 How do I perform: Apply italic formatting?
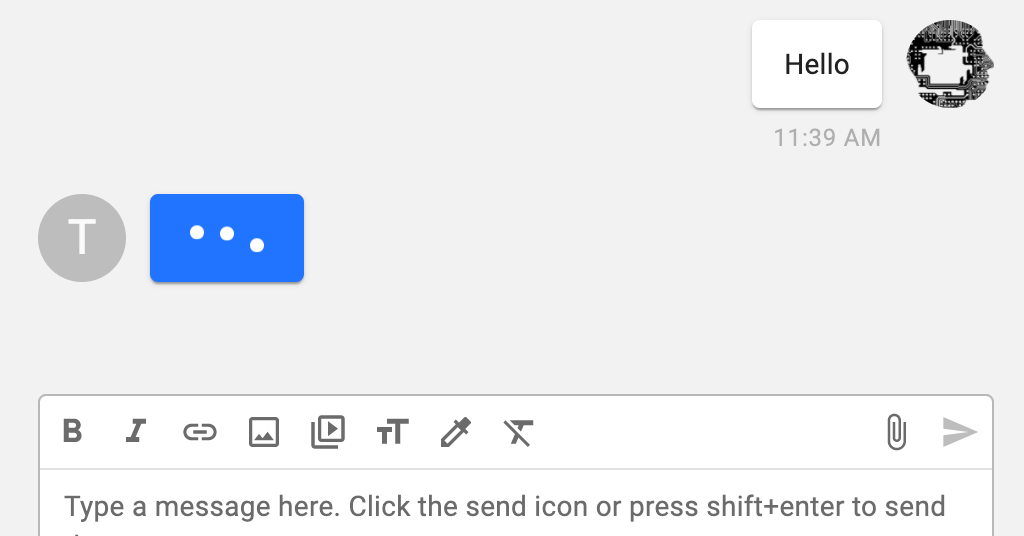[x=136, y=432]
